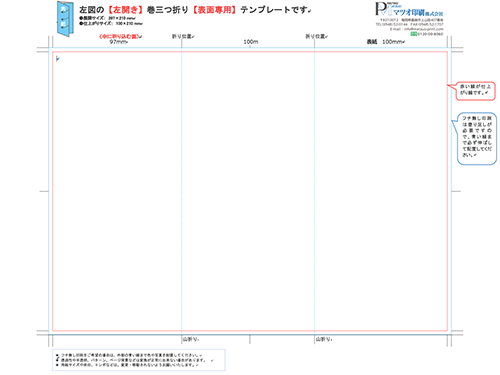
Task: Select the blue bleed-instruction callout bubble
Action: (x=476, y=138)
